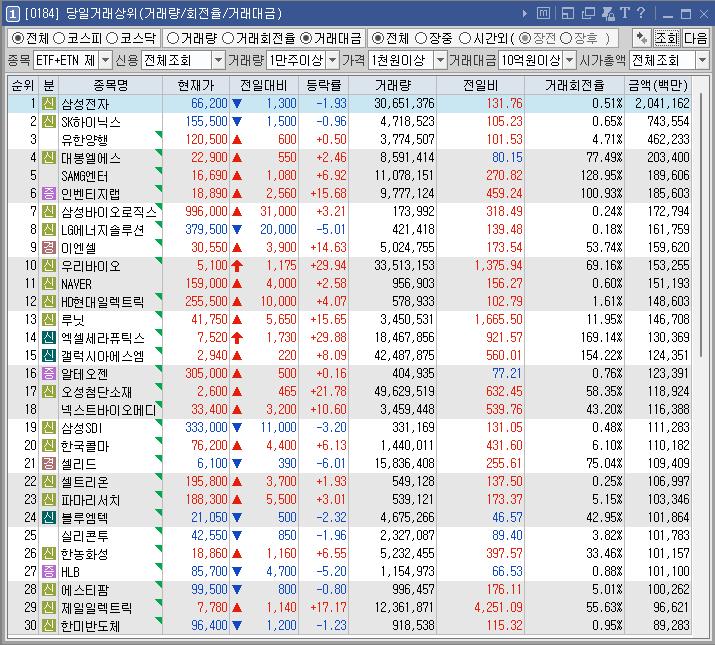Click the window number 1 icon in title bar

[12, 14]
